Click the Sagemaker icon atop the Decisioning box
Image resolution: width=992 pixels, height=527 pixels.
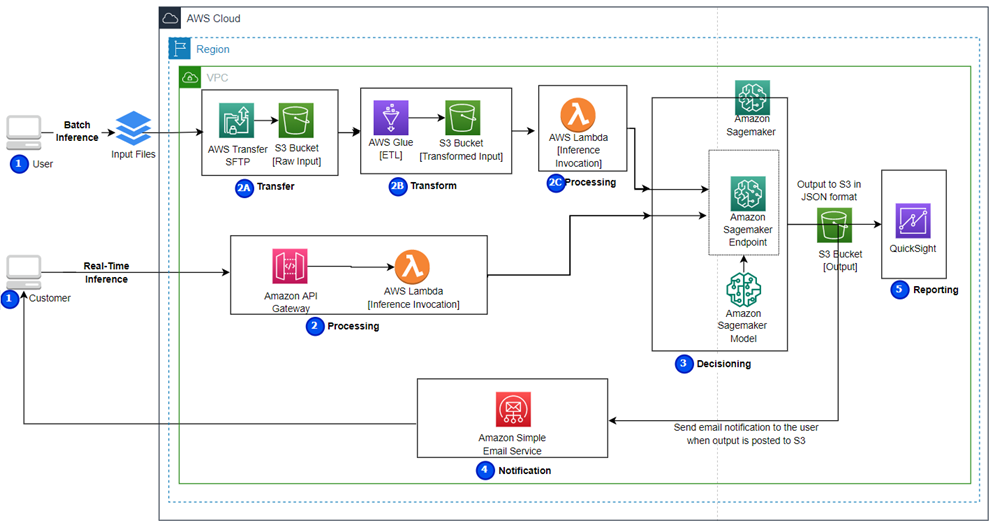click(753, 97)
